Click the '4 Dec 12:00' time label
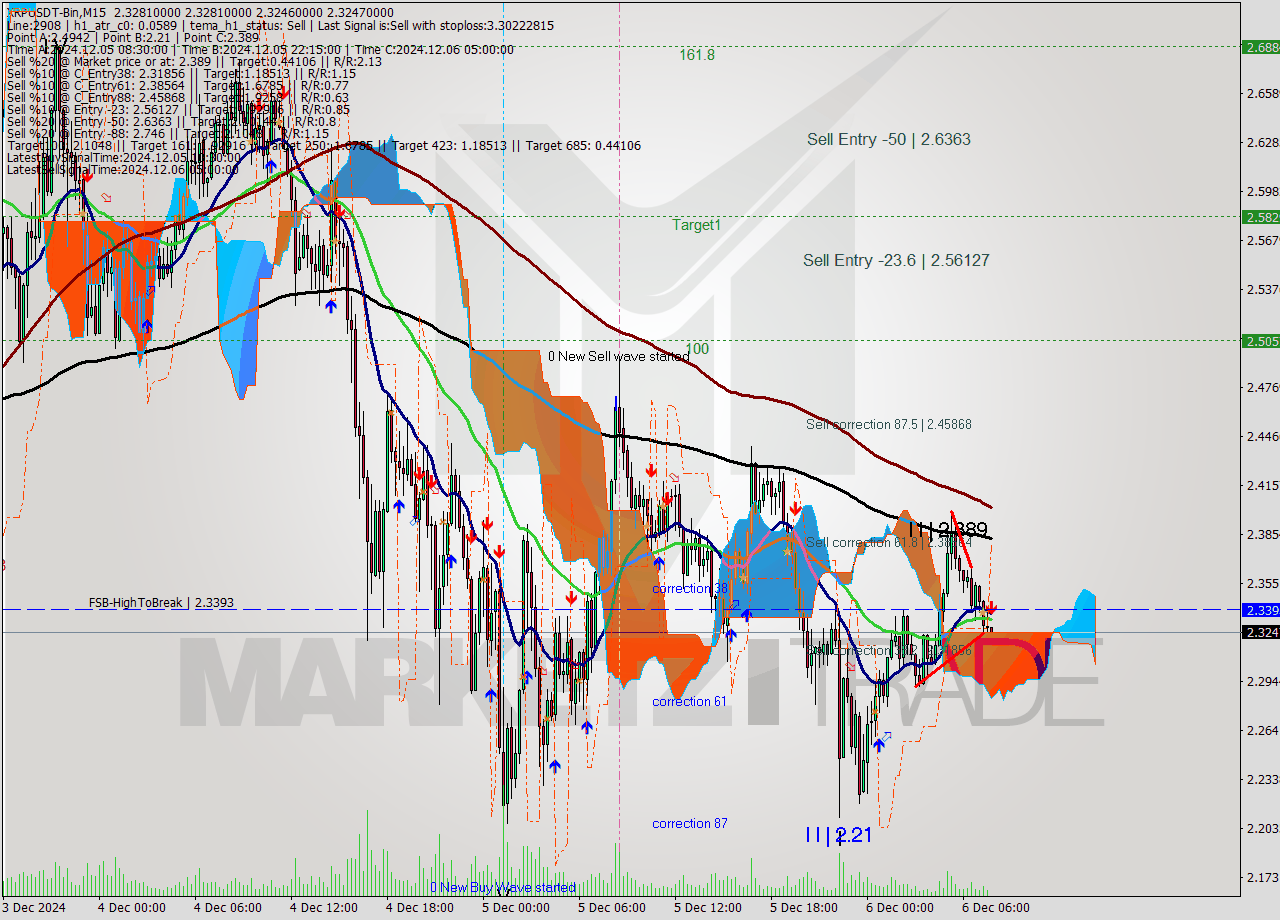This screenshot has width=1280, height=920. (x=323, y=908)
